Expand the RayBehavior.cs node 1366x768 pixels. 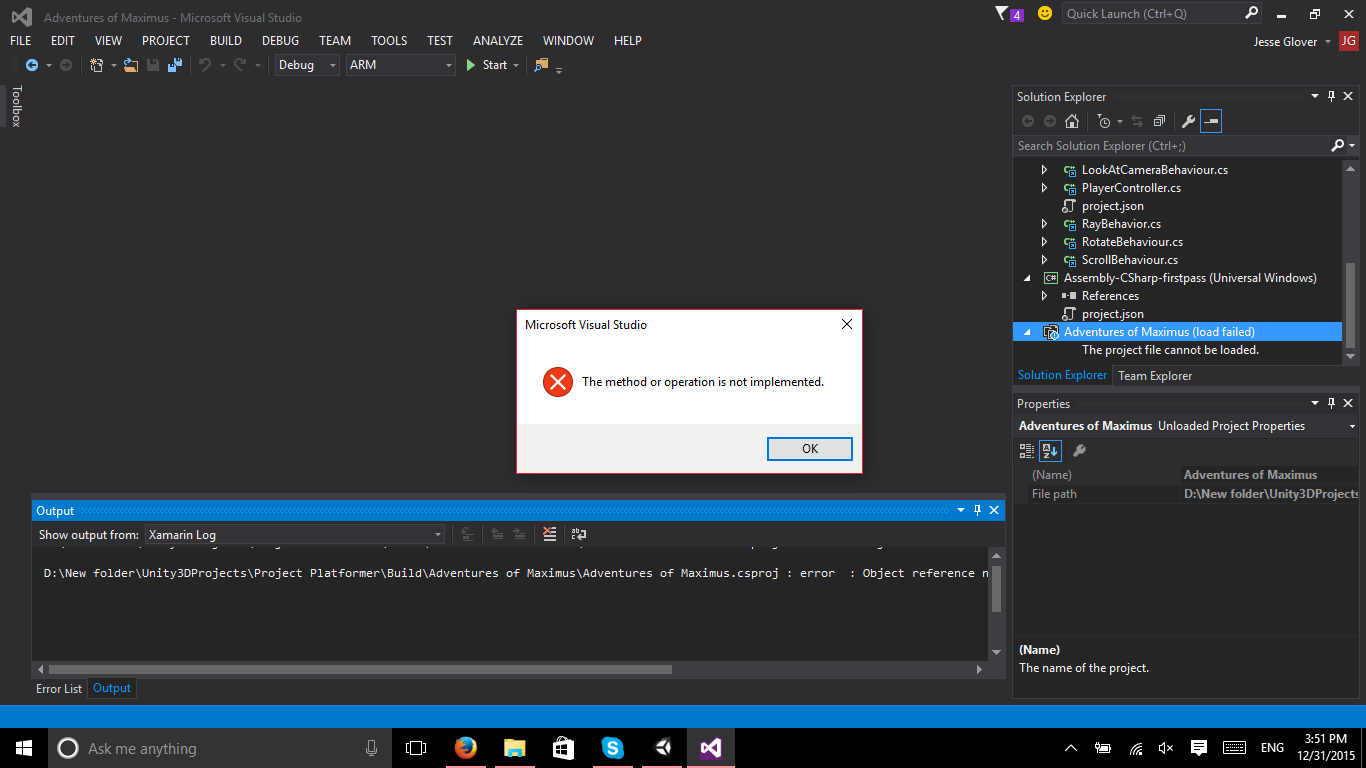1045,224
